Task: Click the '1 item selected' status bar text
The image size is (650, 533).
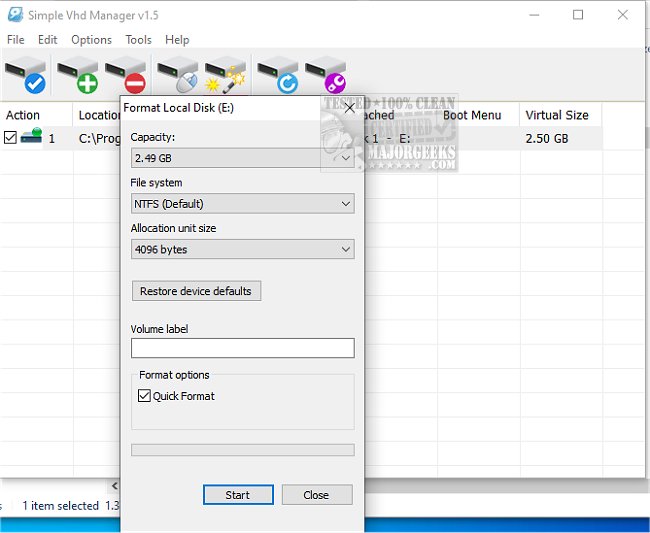Action: click(x=61, y=506)
